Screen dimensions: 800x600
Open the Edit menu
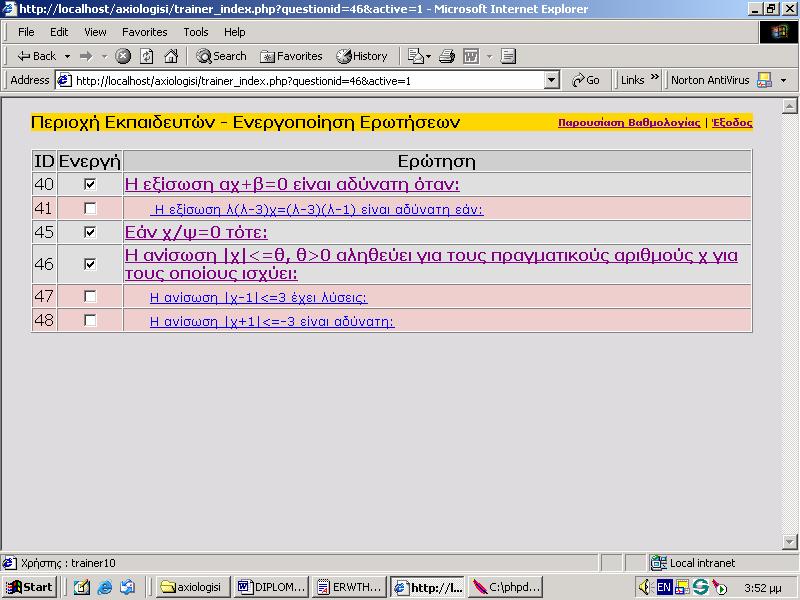[59, 32]
